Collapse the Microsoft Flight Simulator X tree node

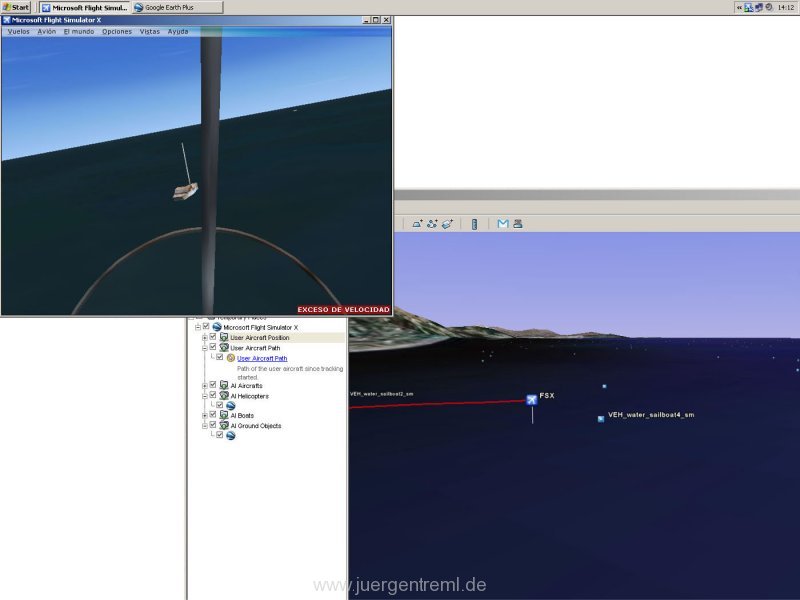tap(198, 327)
